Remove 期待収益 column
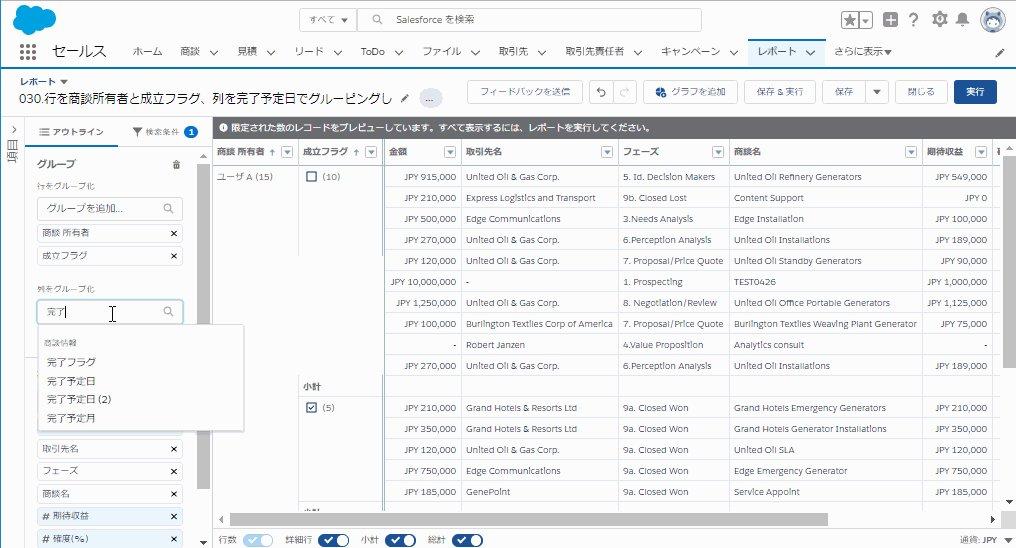Screen dimensions: 1016x548 (174, 516)
